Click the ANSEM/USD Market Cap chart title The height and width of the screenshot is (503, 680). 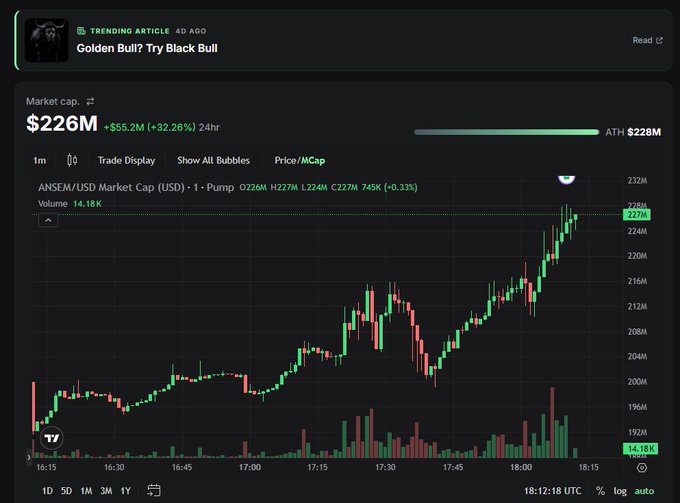coord(136,187)
